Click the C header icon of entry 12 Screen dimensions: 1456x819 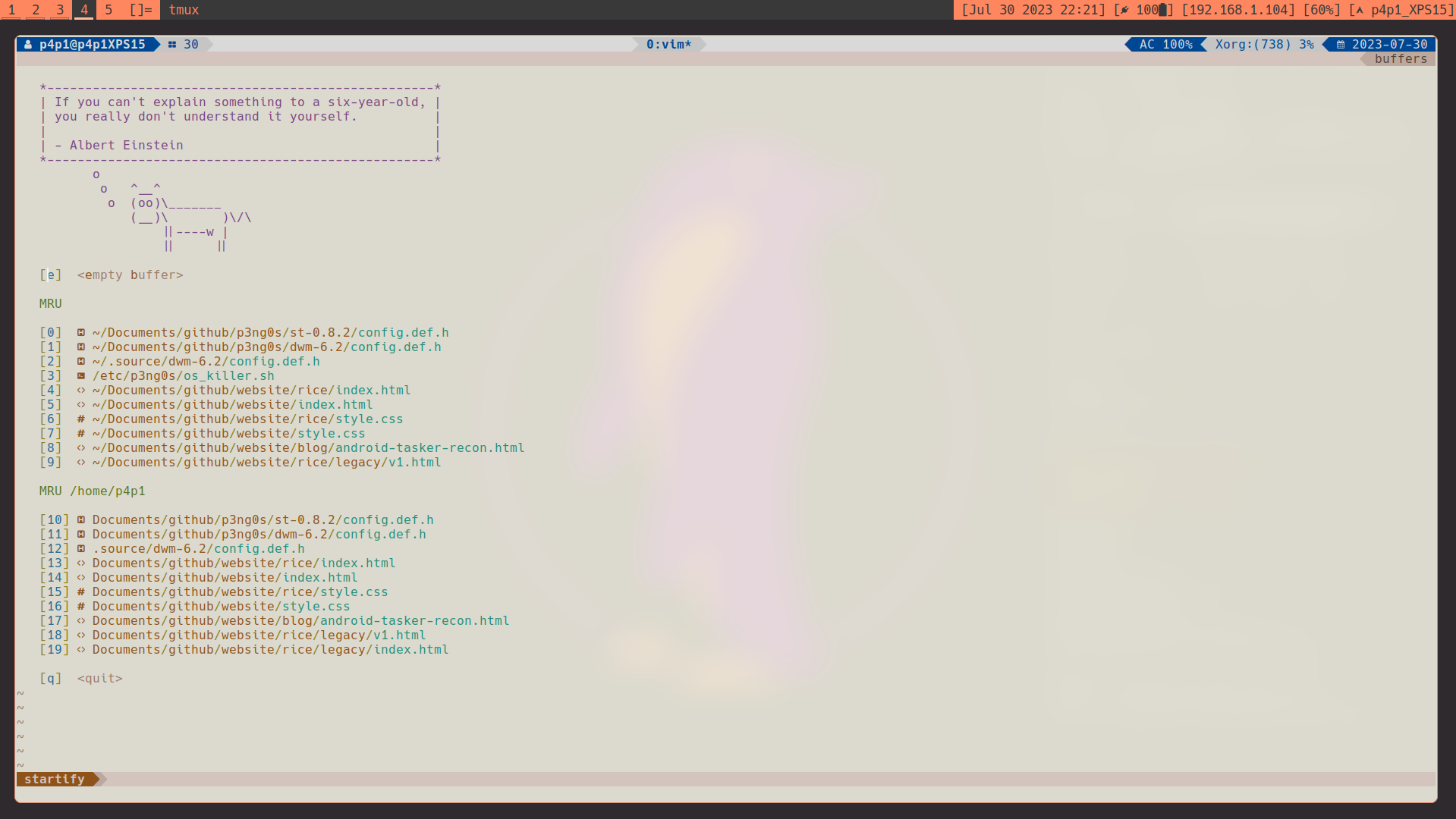coord(80,549)
